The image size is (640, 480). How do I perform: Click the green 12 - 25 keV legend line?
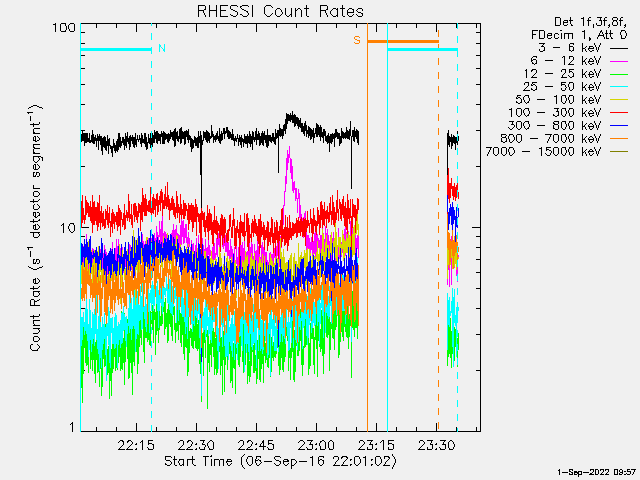tap(619, 74)
